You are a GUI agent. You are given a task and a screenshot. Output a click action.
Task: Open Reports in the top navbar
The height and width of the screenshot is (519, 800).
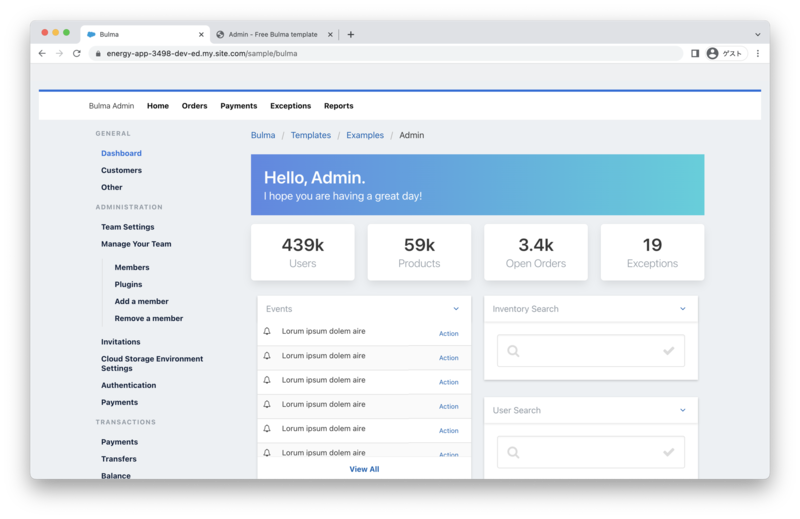pos(339,106)
